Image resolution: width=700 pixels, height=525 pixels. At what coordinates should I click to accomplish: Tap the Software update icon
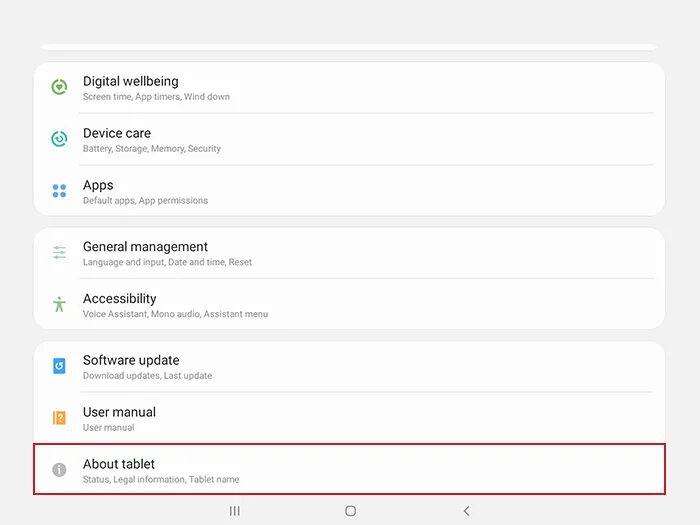coord(59,366)
